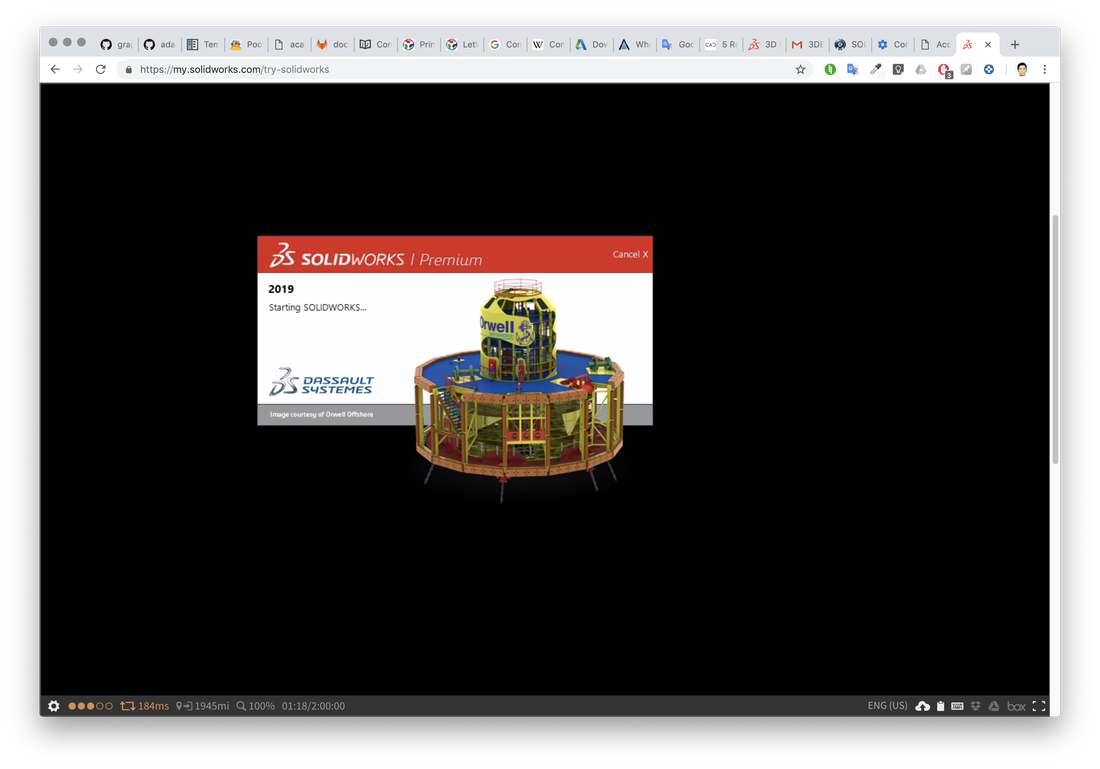This screenshot has height=769, width=1100.
Task: Click the 01:18/2:00:00 session timer
Action: point(313,706)
